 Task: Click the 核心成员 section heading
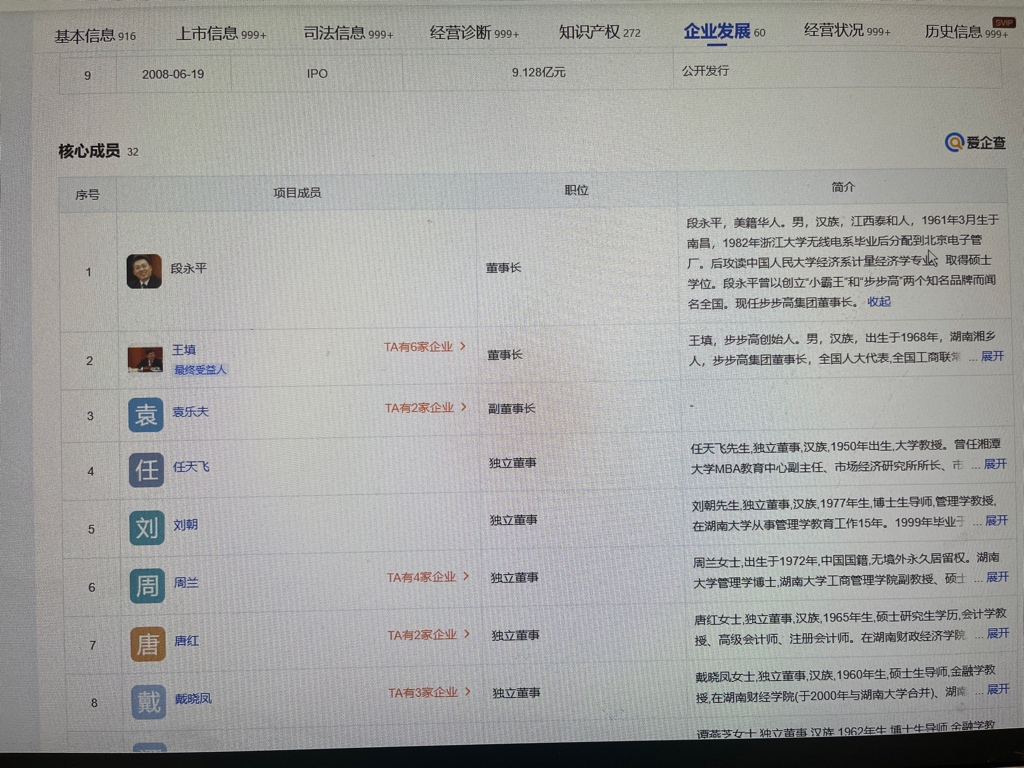tap(89, 151)
